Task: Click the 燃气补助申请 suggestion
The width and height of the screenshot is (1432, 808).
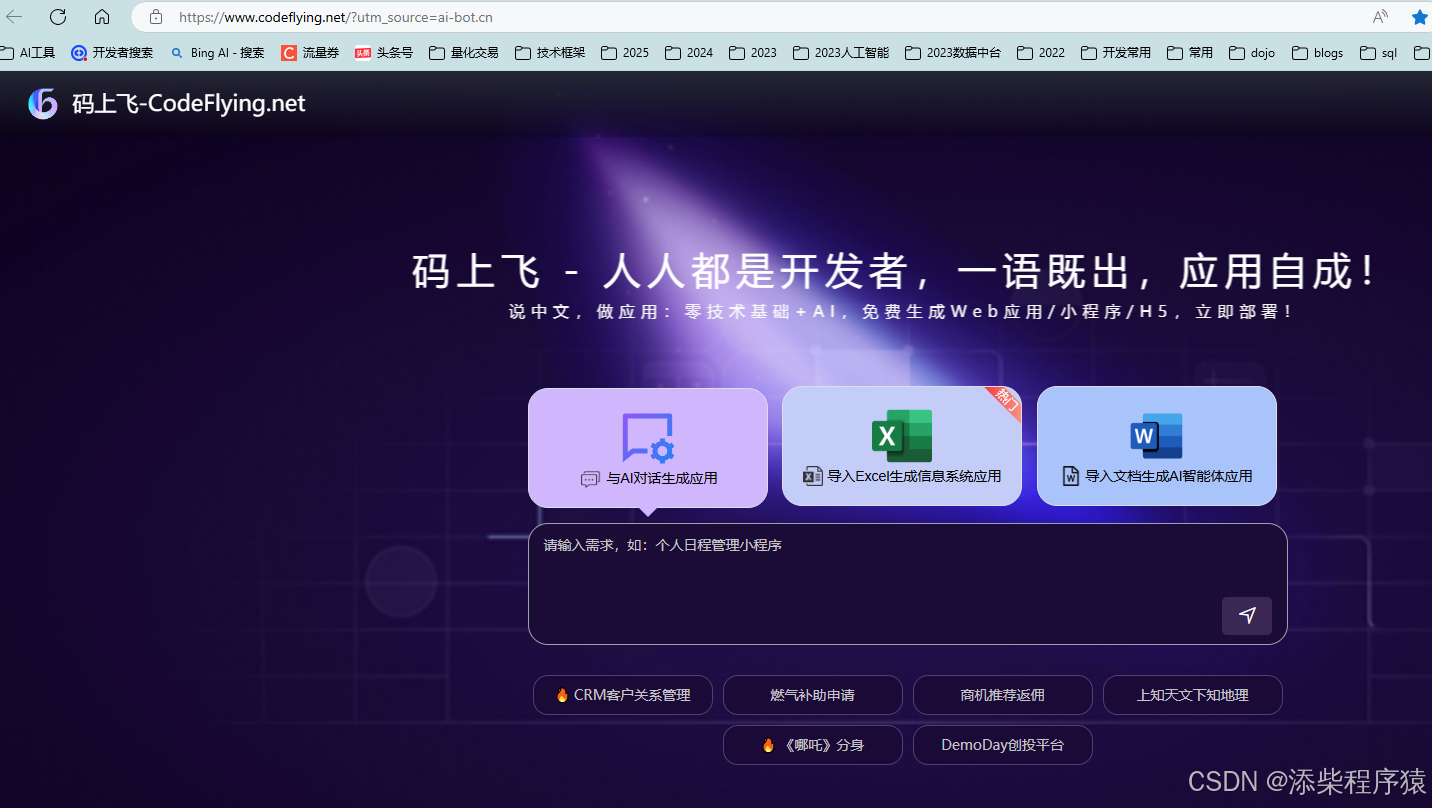Action: coord(813,695)
